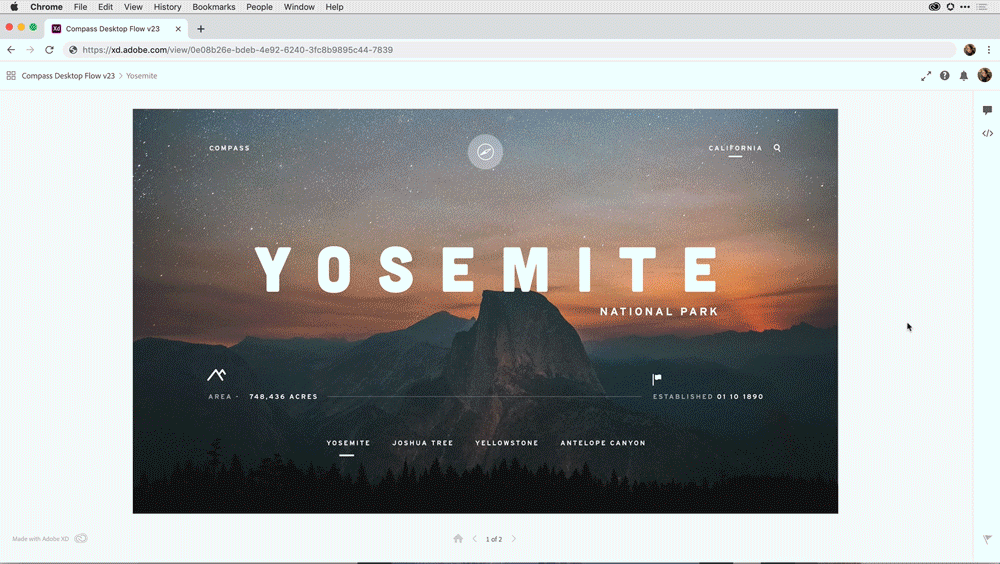Enter fullscreen mode with the expand arrows icon
The image size is (1000, 564).
[926, 76]
